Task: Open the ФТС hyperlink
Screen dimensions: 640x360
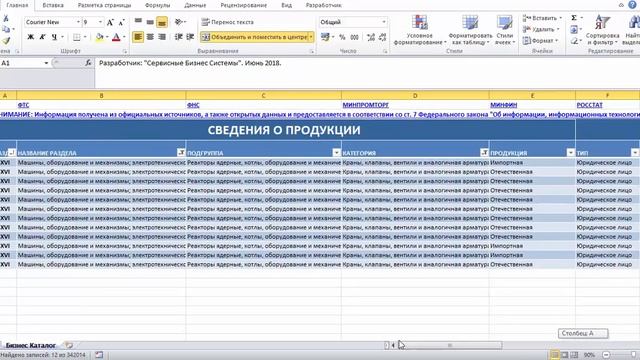Action: (x=23, y=105)
